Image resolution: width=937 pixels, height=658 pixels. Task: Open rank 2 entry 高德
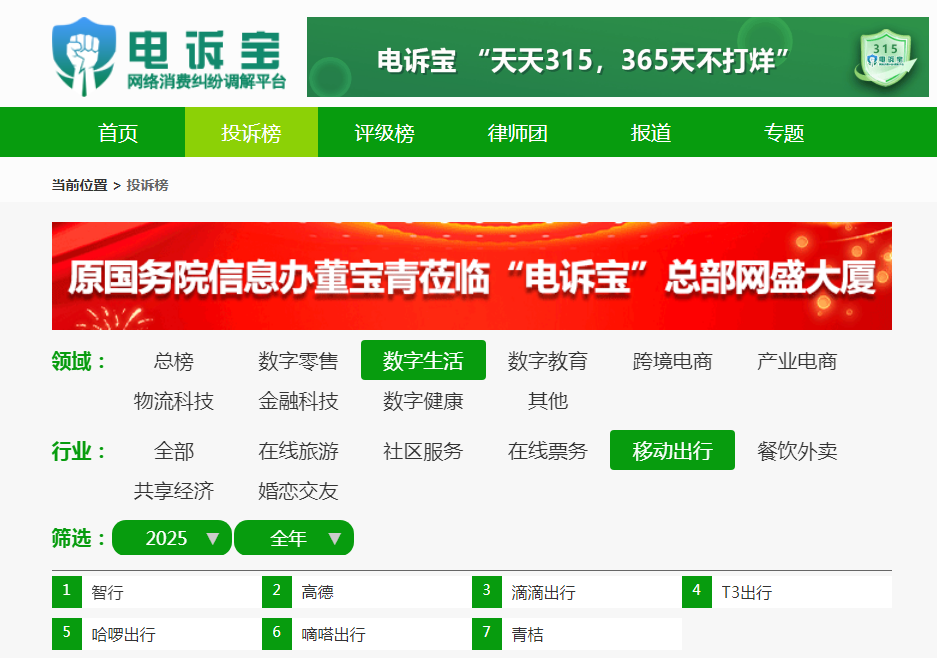point(366,592)
